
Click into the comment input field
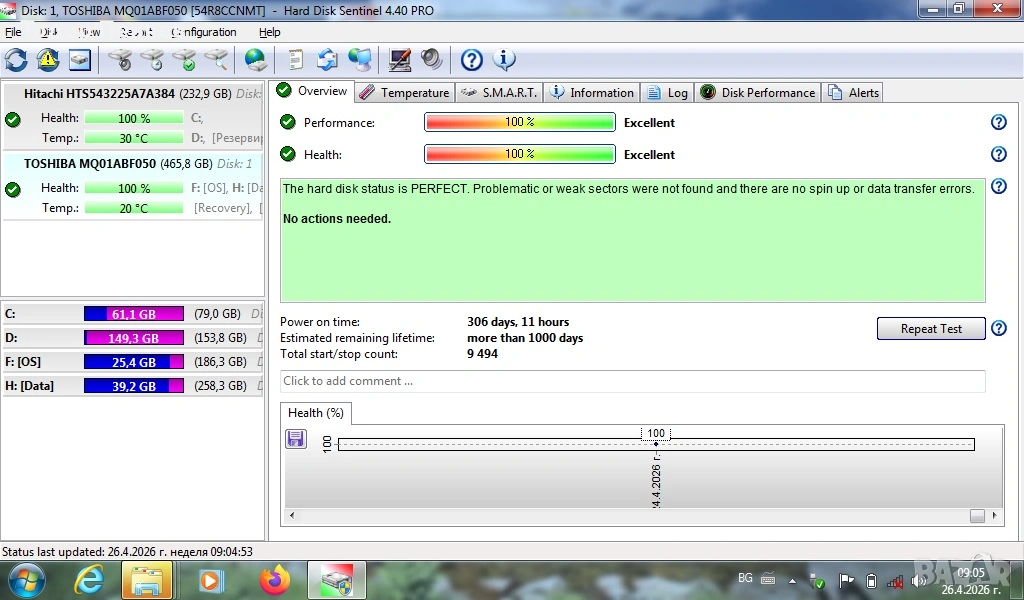[x=632, y=381]
